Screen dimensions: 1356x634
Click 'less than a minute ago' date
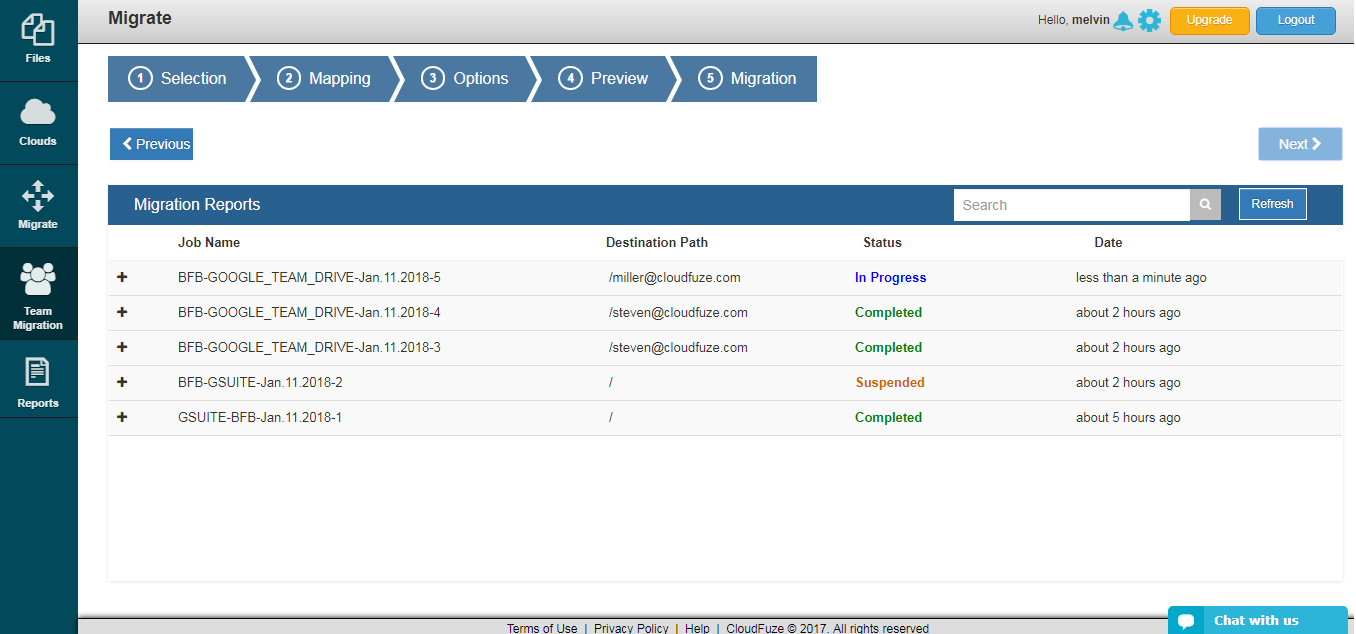(1141, 277)
